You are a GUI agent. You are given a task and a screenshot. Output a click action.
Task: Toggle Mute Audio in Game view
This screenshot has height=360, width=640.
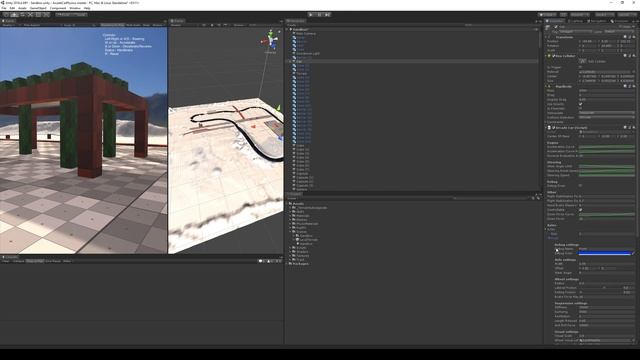(x=133, y=25)
